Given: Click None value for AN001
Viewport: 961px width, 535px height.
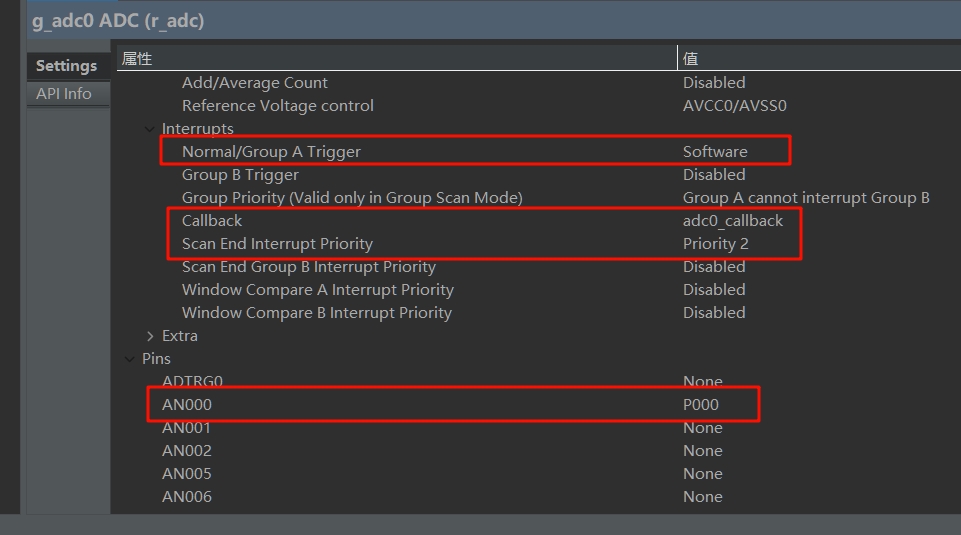Looking at the screenshot, I should pyautogui.click(x=702, y=428).
